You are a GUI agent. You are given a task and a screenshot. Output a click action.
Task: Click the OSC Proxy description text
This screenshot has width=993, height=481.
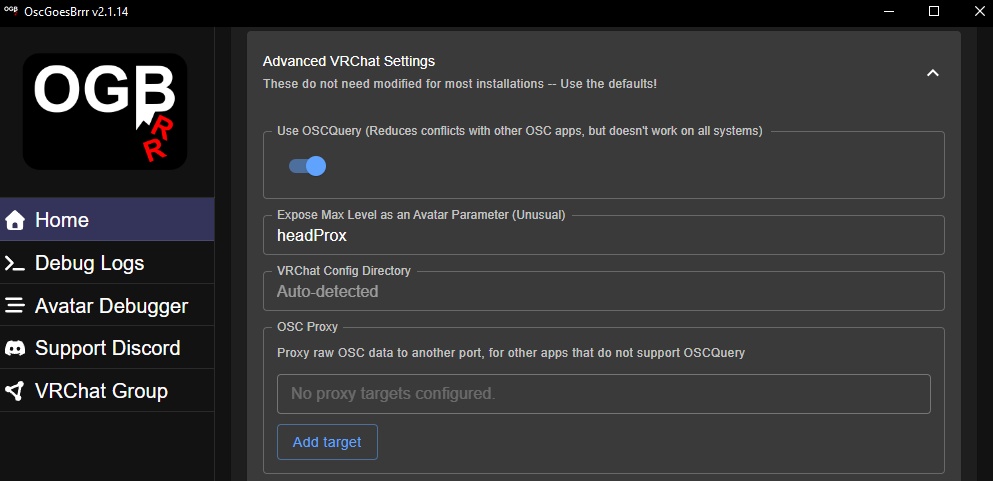tap(511, 353)
